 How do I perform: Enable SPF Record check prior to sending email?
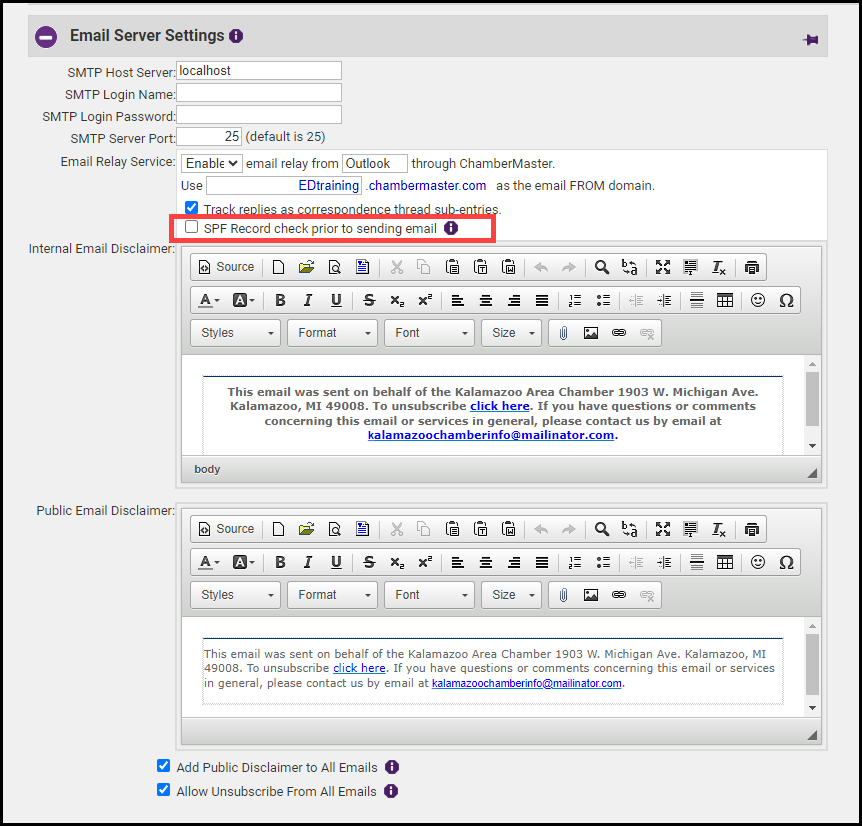(x=192, y=228)
